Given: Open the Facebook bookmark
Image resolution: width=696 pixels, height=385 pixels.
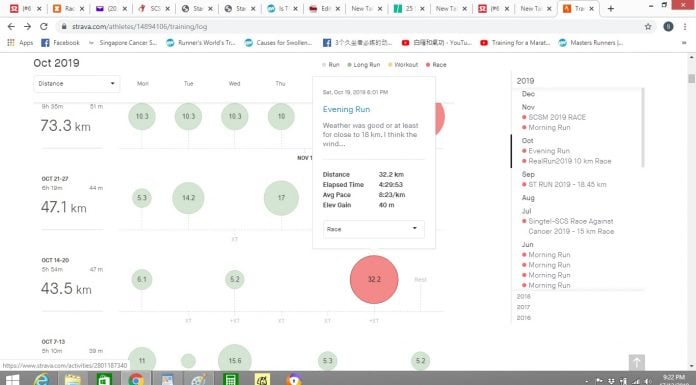Looking at the screenshot, I should click(61, 43).
